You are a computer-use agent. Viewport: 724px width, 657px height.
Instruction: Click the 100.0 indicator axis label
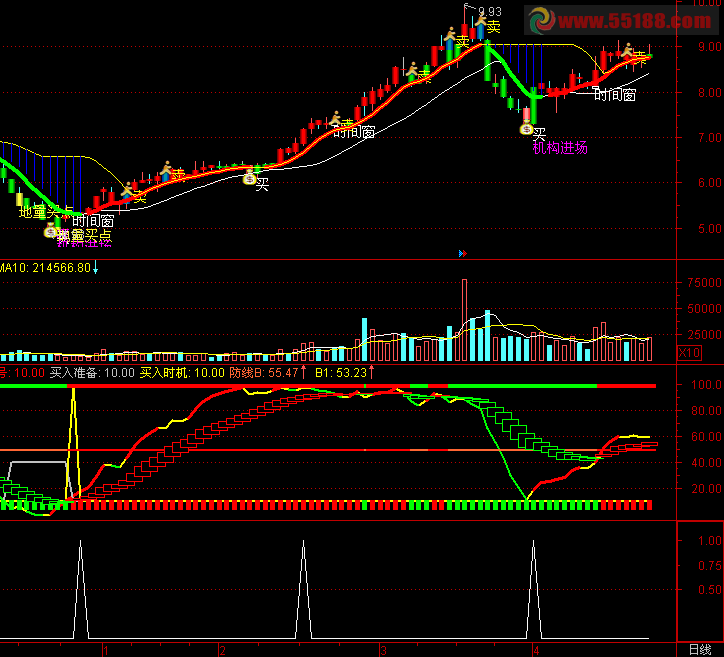coord(706,385)
